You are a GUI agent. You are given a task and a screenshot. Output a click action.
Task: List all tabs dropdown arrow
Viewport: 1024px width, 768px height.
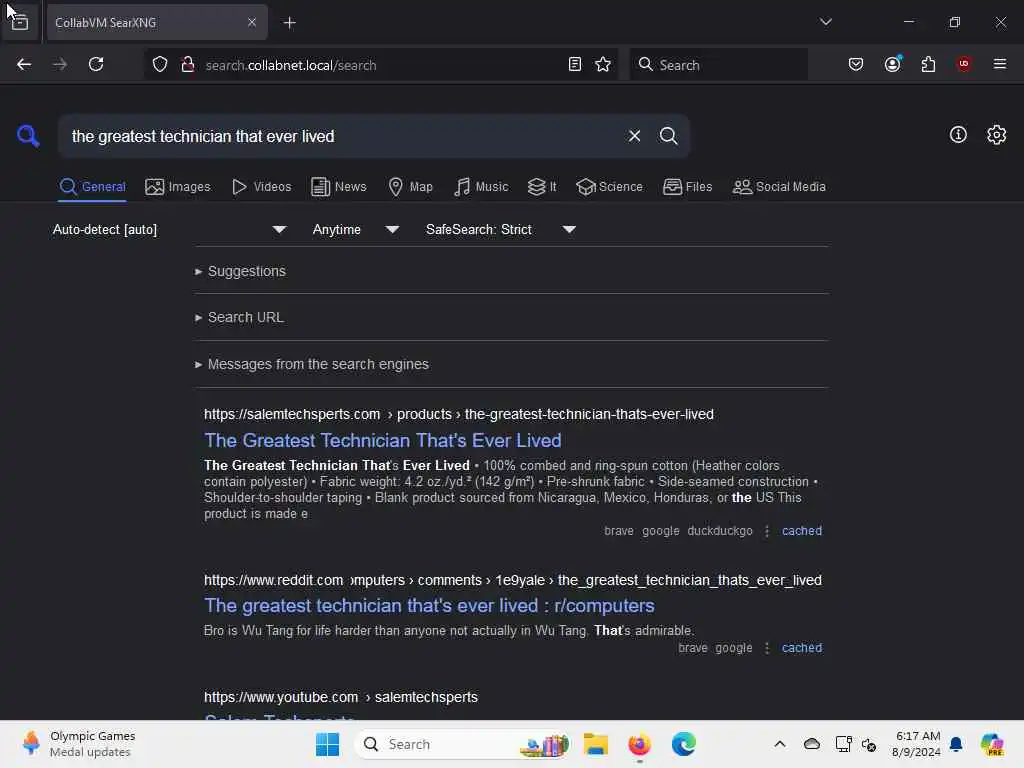click(825, 22)
